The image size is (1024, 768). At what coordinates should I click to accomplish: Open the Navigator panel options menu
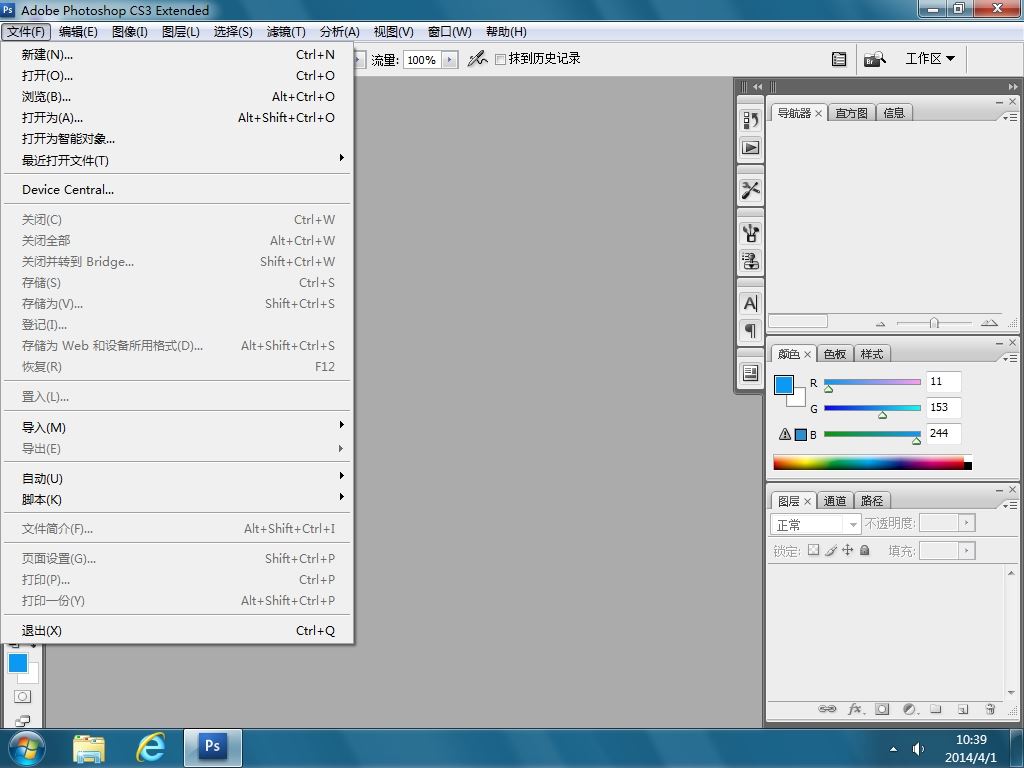coord(1010,117)
